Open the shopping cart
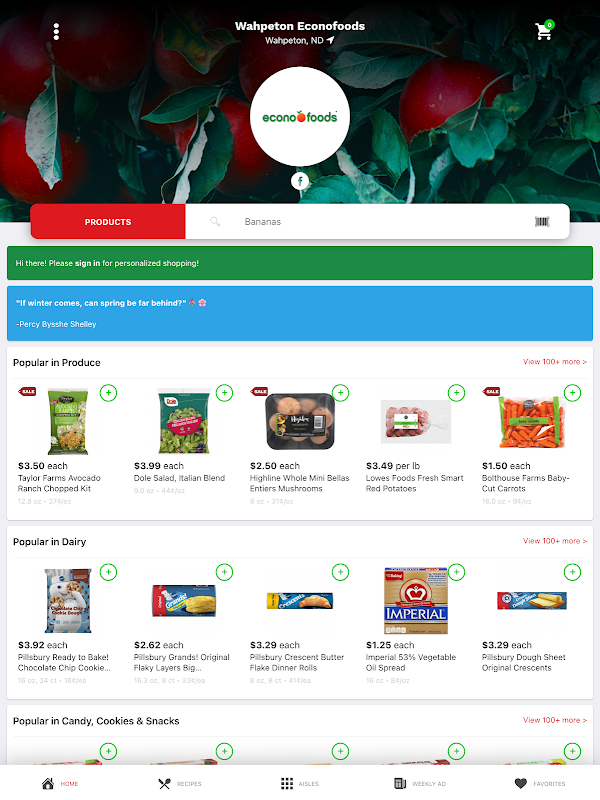 point(544,31)
